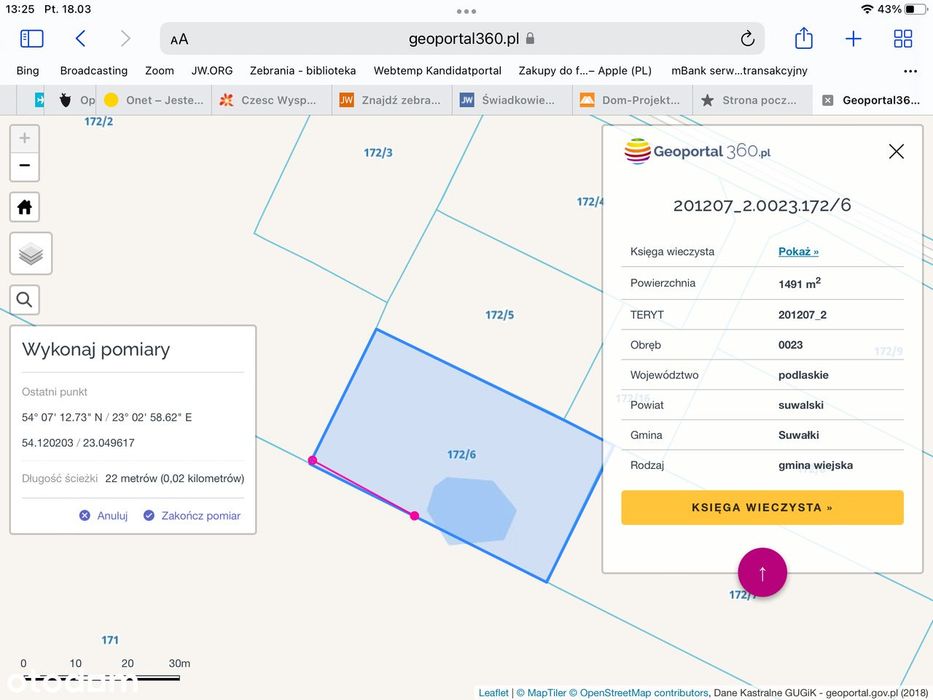Reset map view with home icon
Image resolution: width=933 pixels, height=700 pixels.
click(24, 207)
